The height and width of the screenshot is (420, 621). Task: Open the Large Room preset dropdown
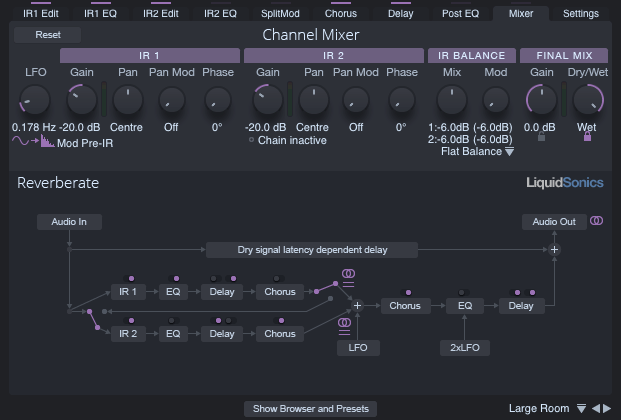point(547,408)
